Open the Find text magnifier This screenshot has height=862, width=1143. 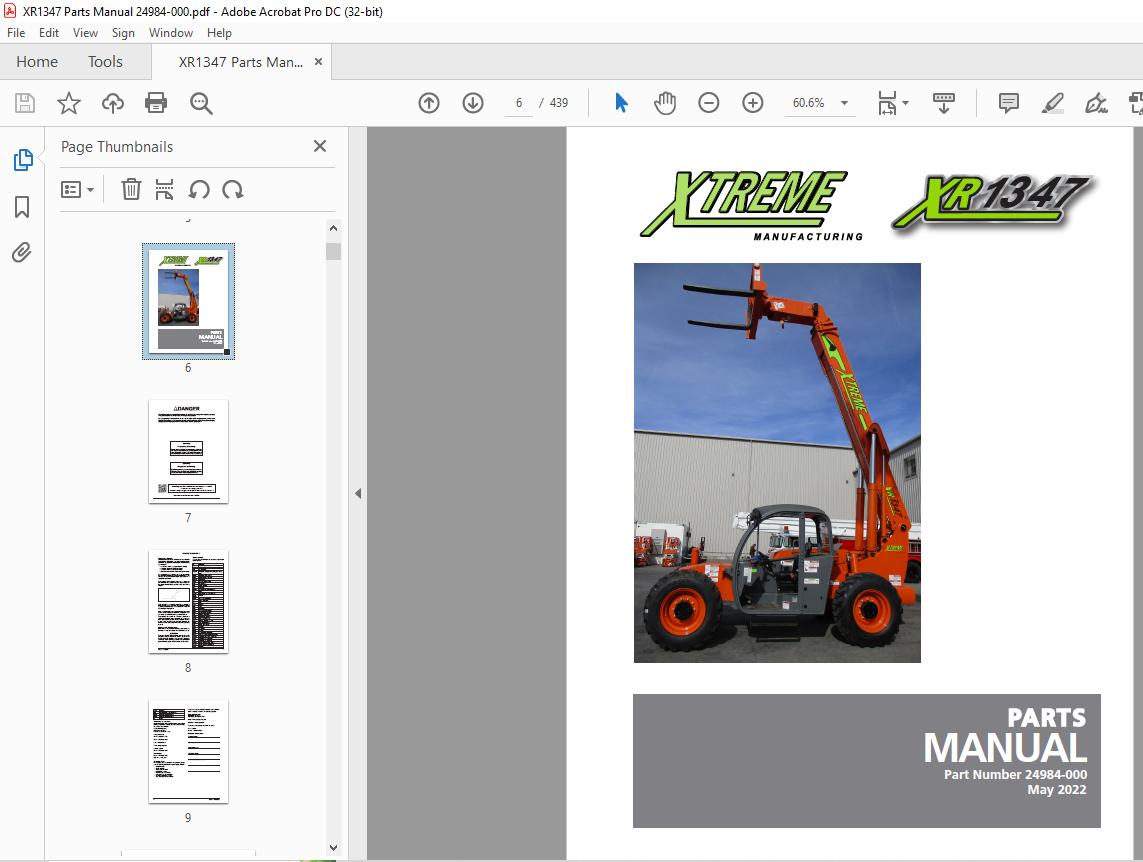click(x=201, y=103)
